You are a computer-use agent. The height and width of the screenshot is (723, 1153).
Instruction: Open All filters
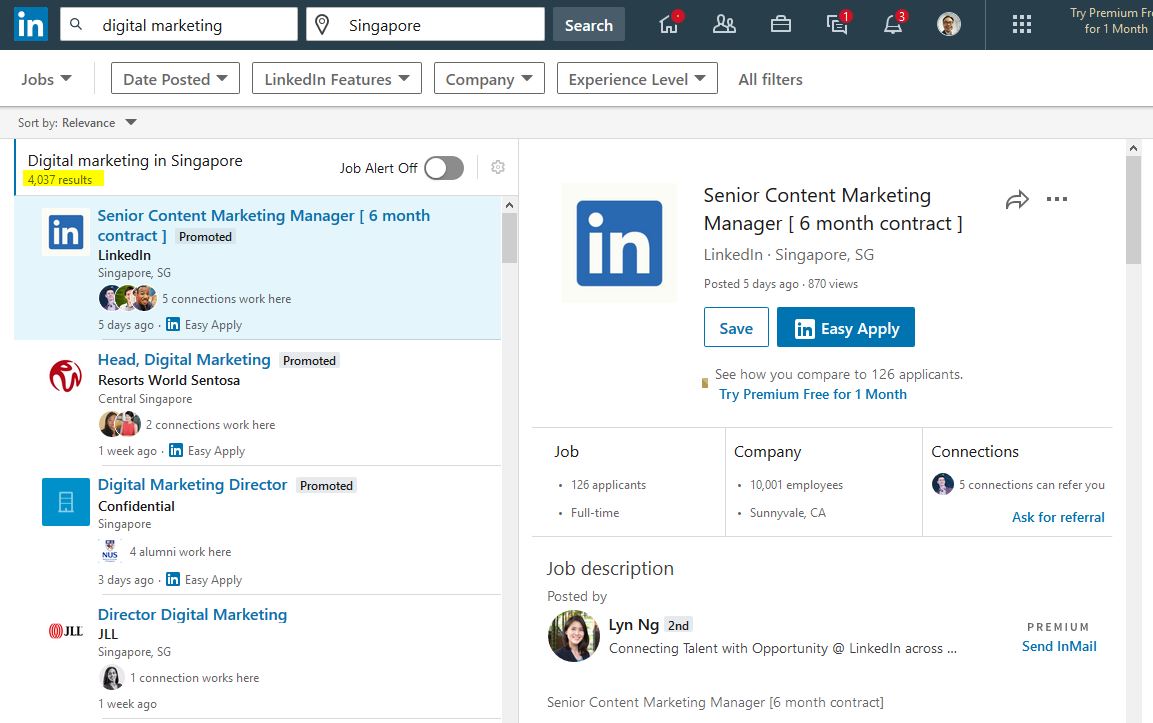[x=770, y=79]
